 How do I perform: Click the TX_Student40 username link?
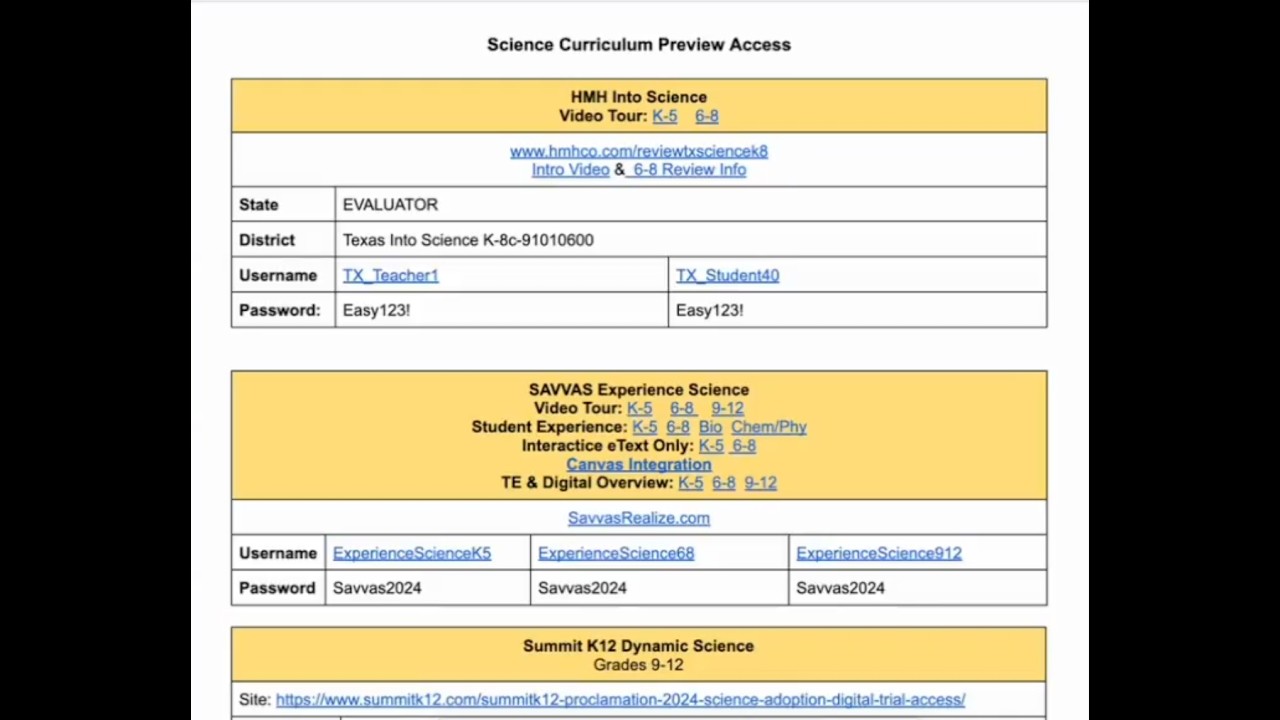tap(727, 275)
